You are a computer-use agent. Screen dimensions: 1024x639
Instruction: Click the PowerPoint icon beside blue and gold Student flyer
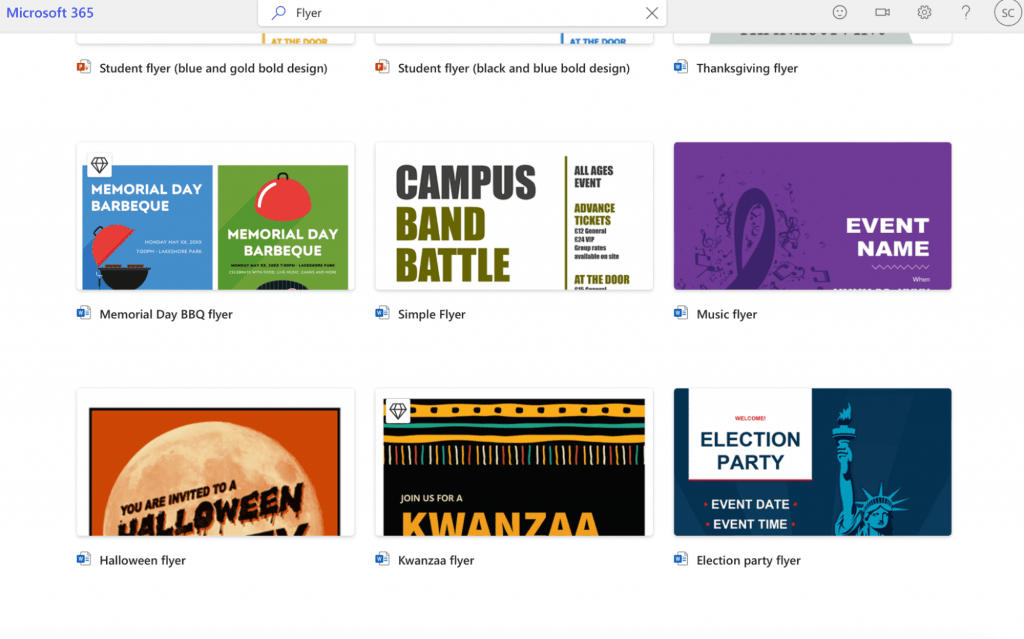click(84, 67)
